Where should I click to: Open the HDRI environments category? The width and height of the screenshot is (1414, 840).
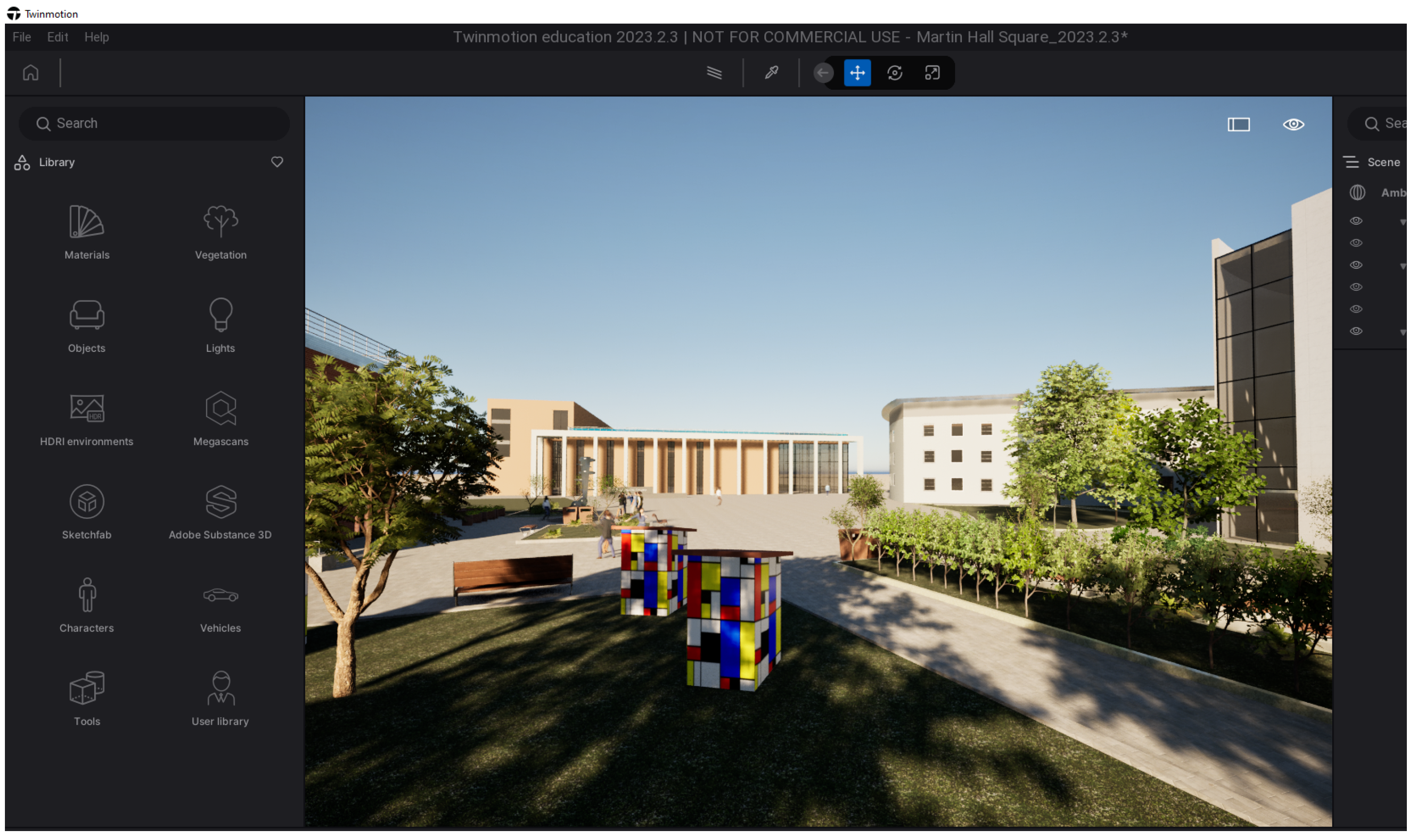[x=87, y=419]
